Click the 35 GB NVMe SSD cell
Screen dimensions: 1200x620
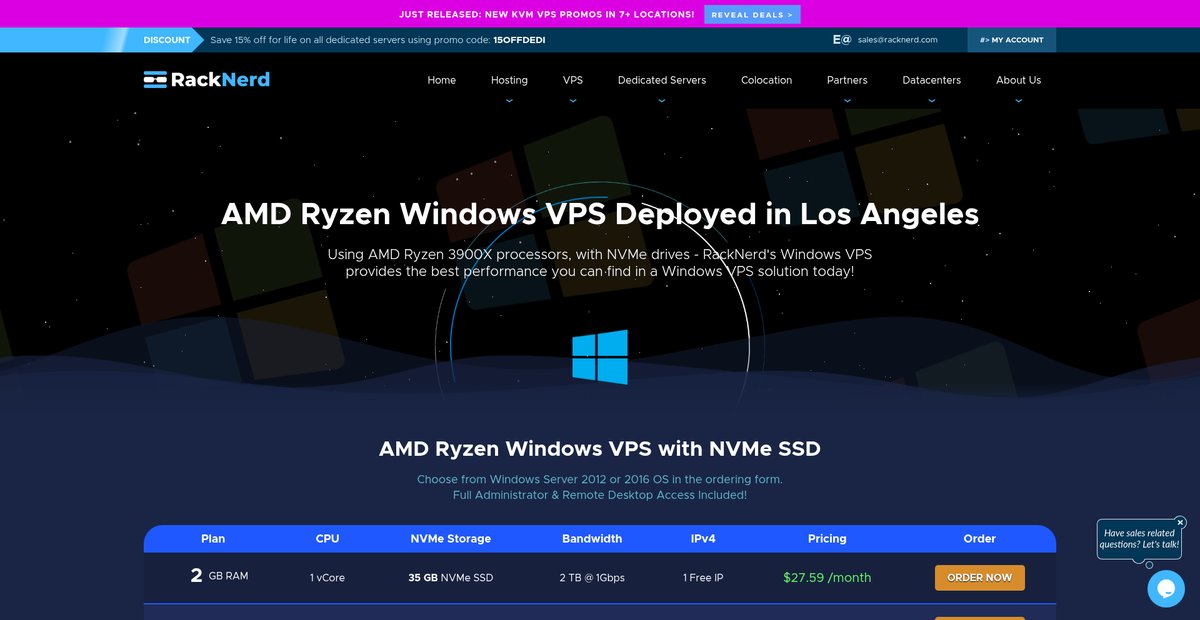point(450,578)
